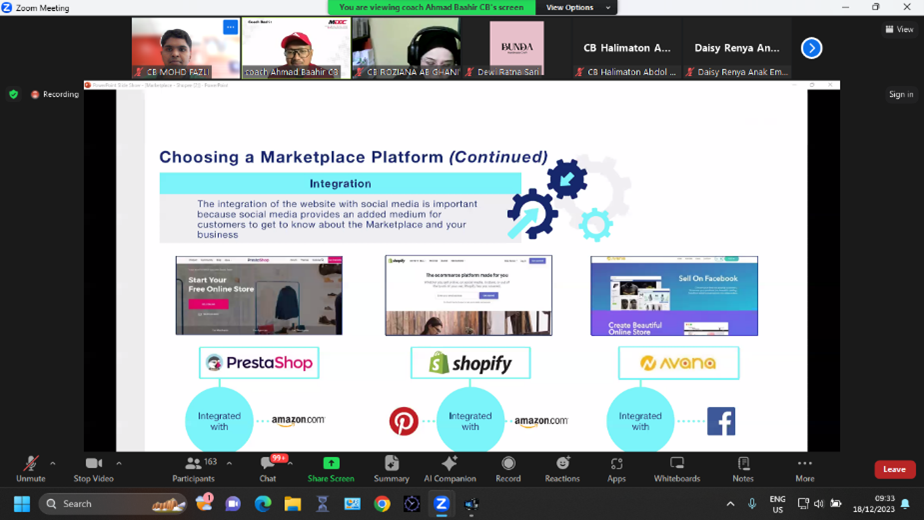924x520 pixels.
Task: Click the Recording indicator
Action: [55, 94]
